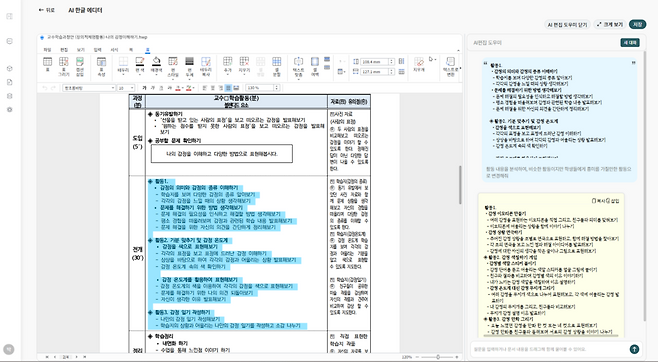Screen dimensions: 658x362
Task: Toggle italic formatting button
Action: coord(152,88)
